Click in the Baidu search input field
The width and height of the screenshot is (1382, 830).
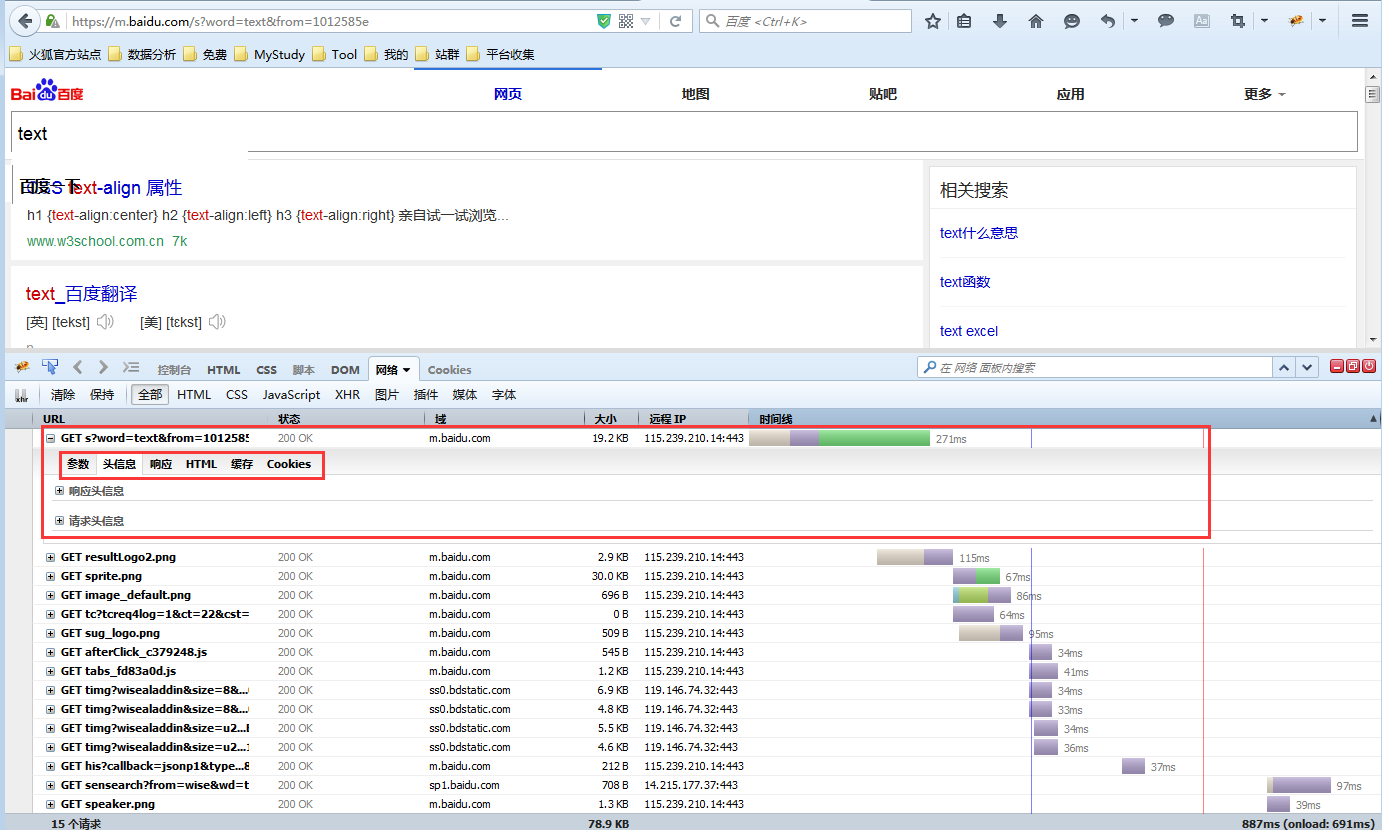pos(684,132)
